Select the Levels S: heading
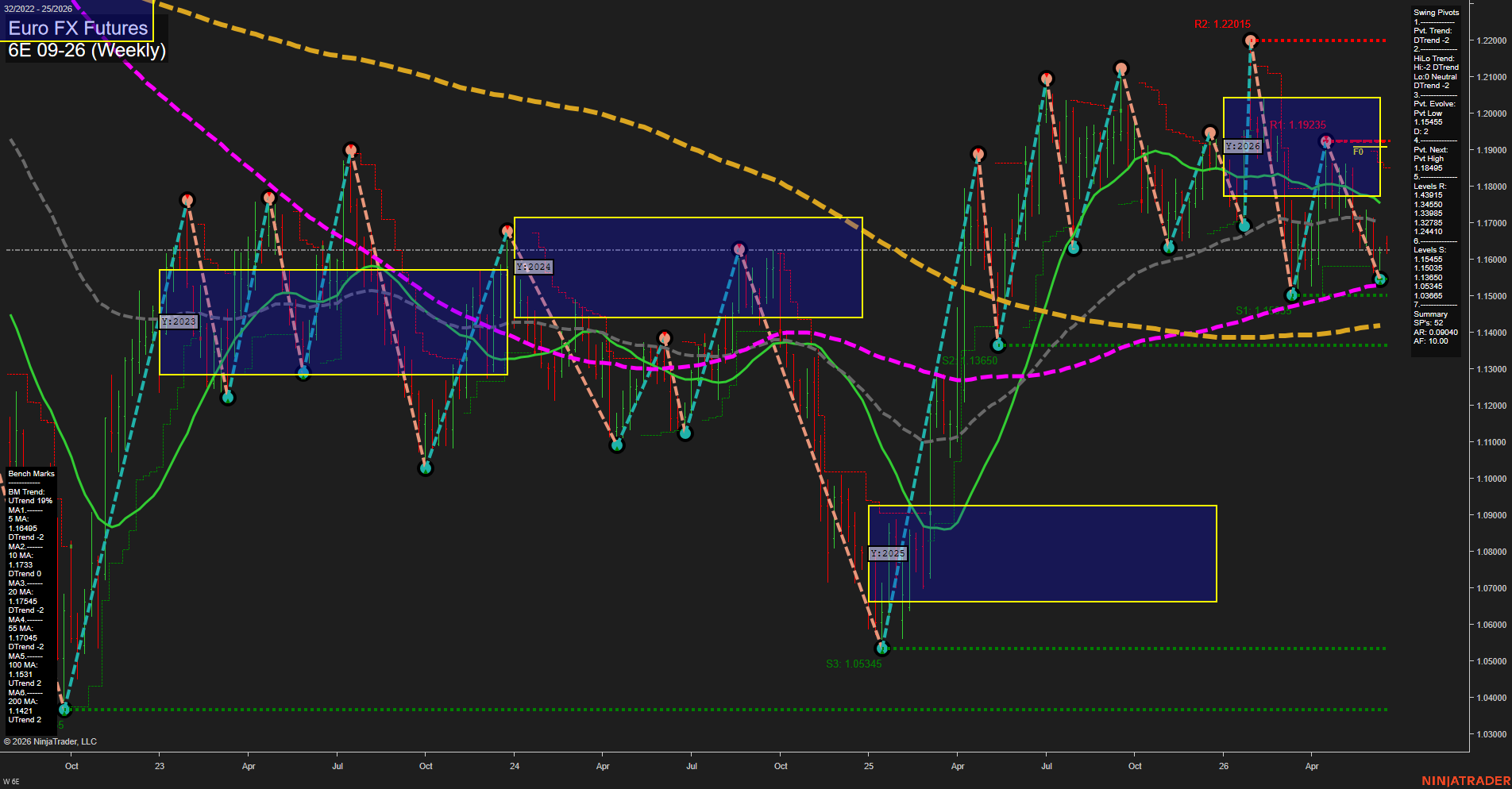The image size is (1512, 789). tap(1430, 250)
